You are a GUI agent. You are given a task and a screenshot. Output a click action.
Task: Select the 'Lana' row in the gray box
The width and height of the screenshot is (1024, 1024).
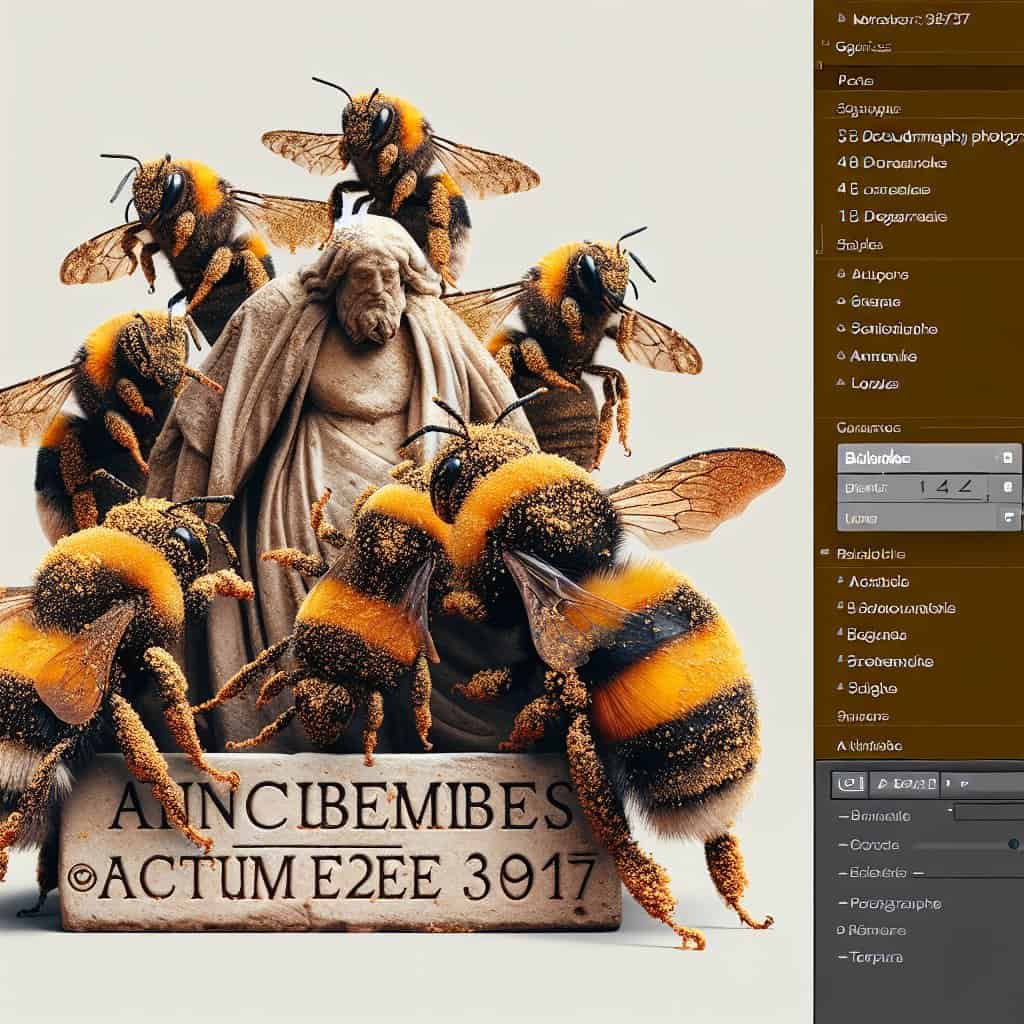click(x=929, y=519)
